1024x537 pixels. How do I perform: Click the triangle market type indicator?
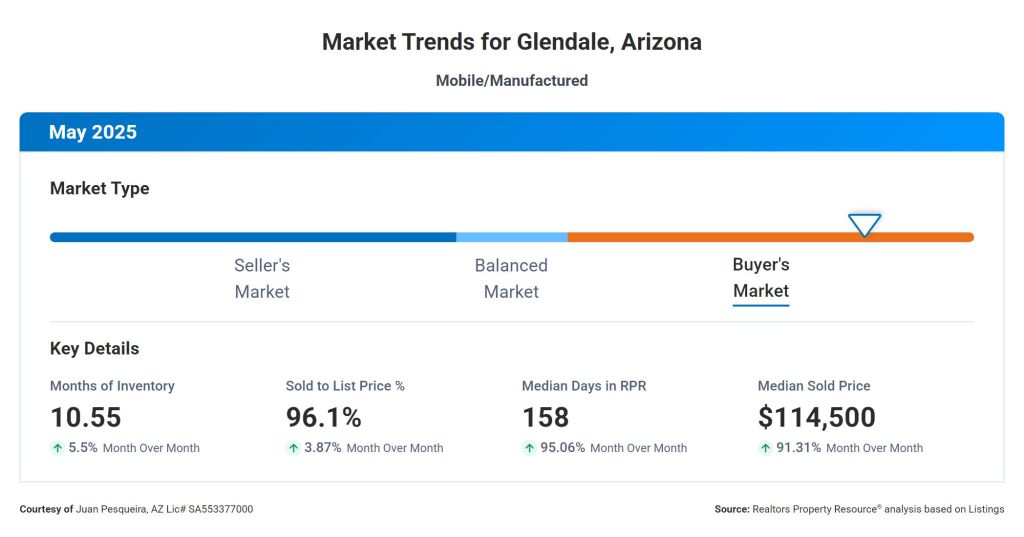click(x=864, y=224)
